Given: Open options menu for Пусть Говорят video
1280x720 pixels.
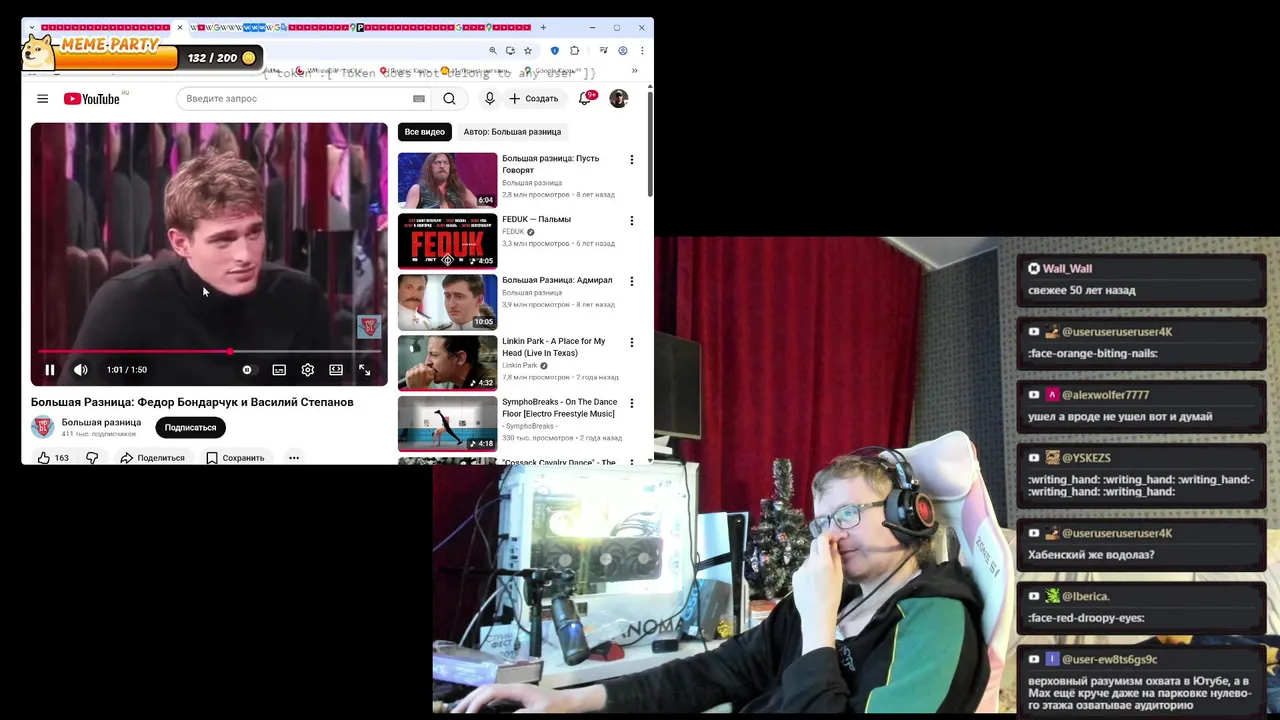Looking at the screenshot, I should tap(631, 160).
